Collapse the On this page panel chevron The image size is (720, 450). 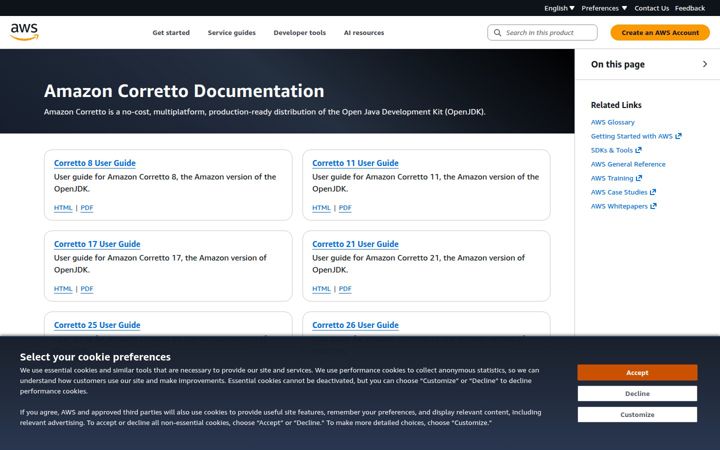[x=705, y=64]
